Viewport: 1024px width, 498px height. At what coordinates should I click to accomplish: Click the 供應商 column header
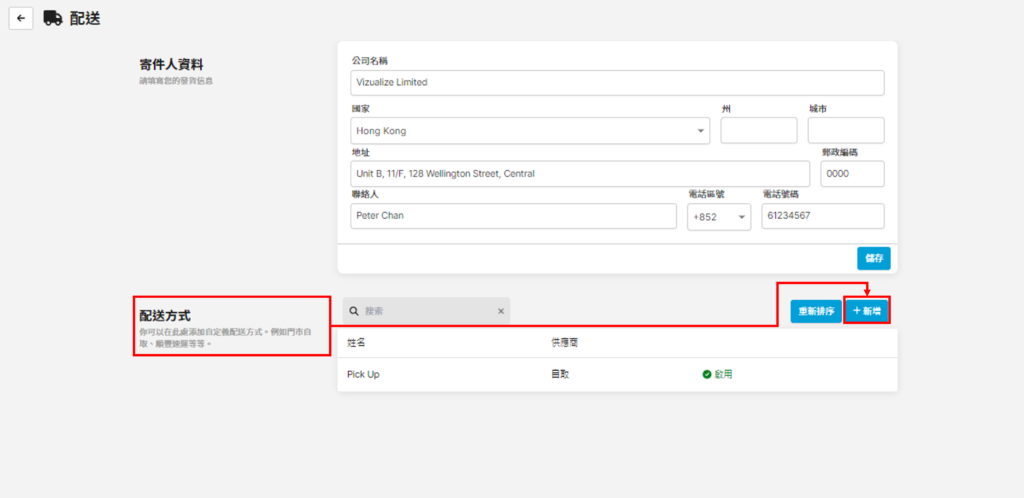[564, 342]
